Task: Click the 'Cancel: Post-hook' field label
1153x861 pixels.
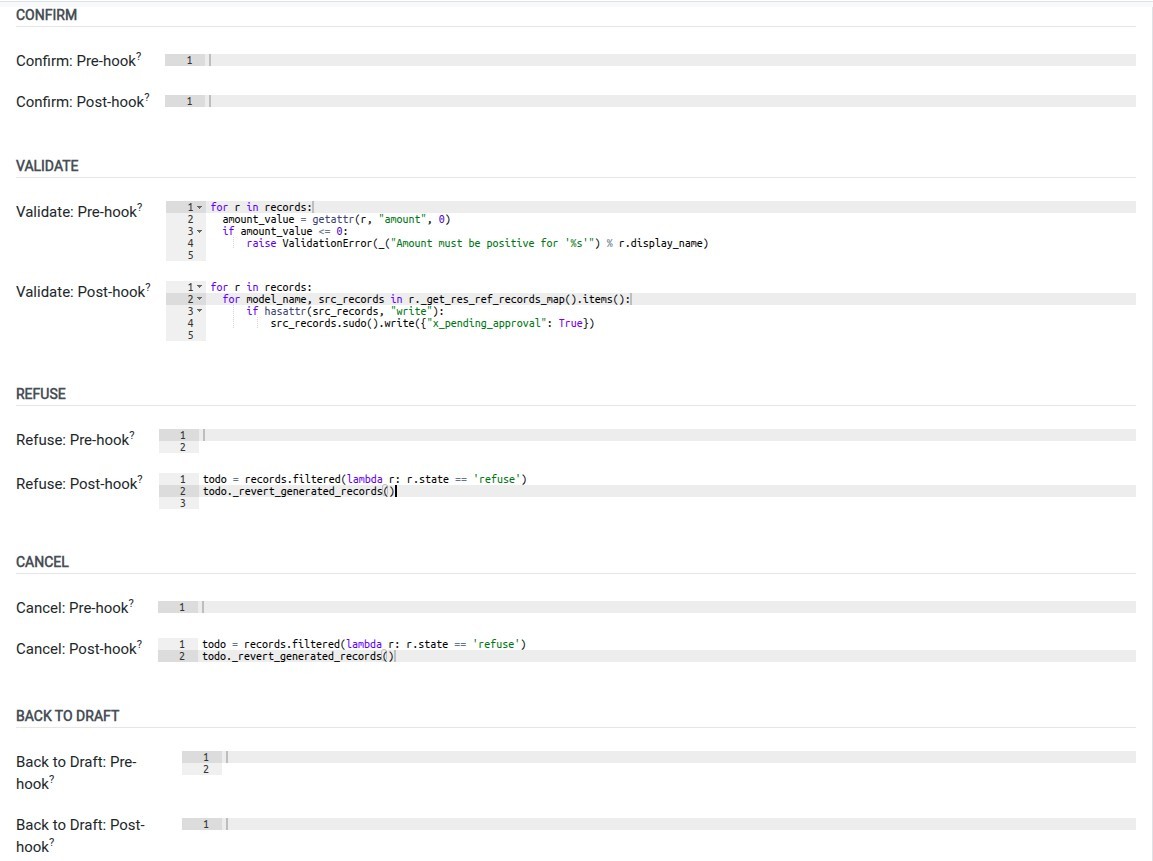Action: [76, 649]
